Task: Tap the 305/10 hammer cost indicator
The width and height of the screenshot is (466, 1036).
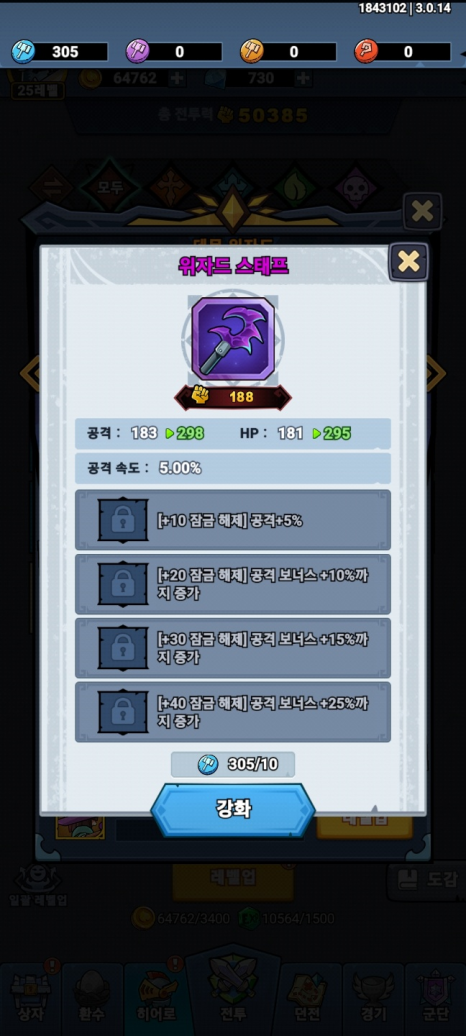Action: tap(233, 764)
